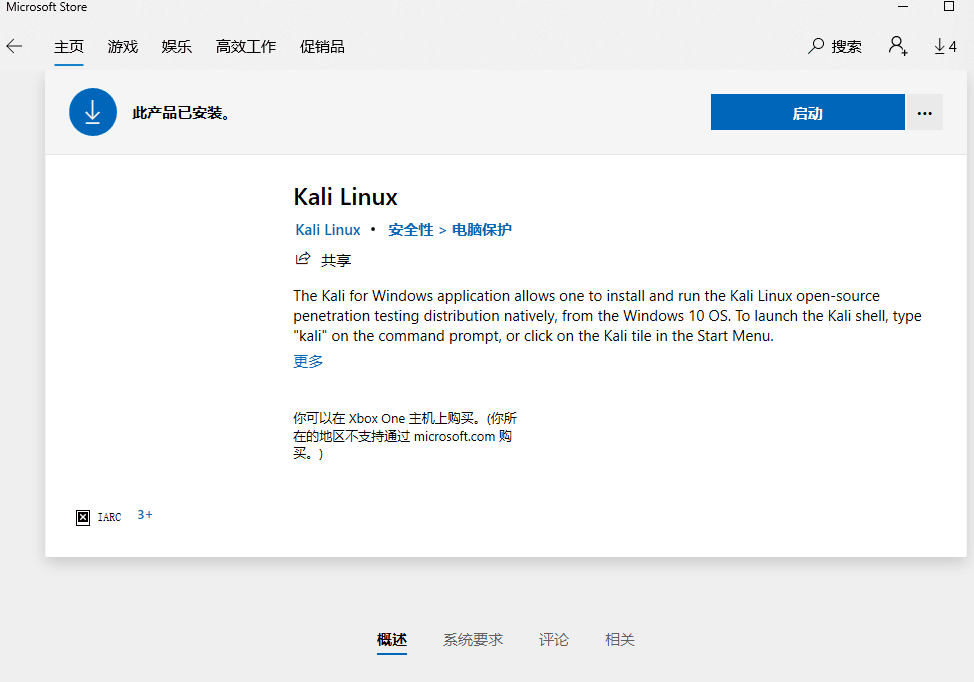Select the 相关 related tab
Screen dimensions: 974x682
[x=620, y=640]
